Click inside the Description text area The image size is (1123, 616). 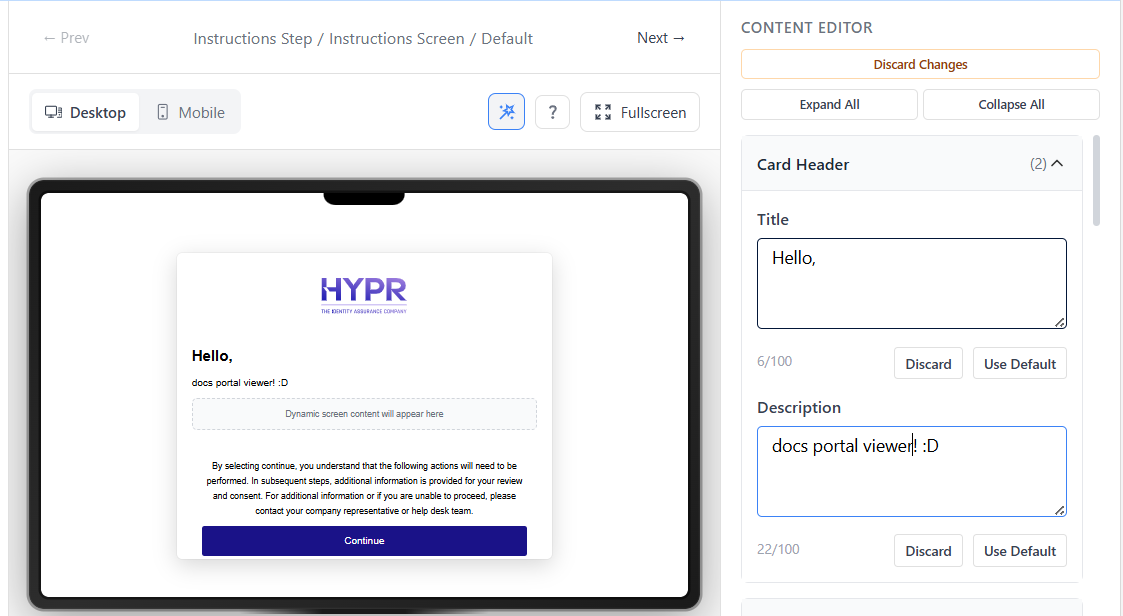point(911,471)
